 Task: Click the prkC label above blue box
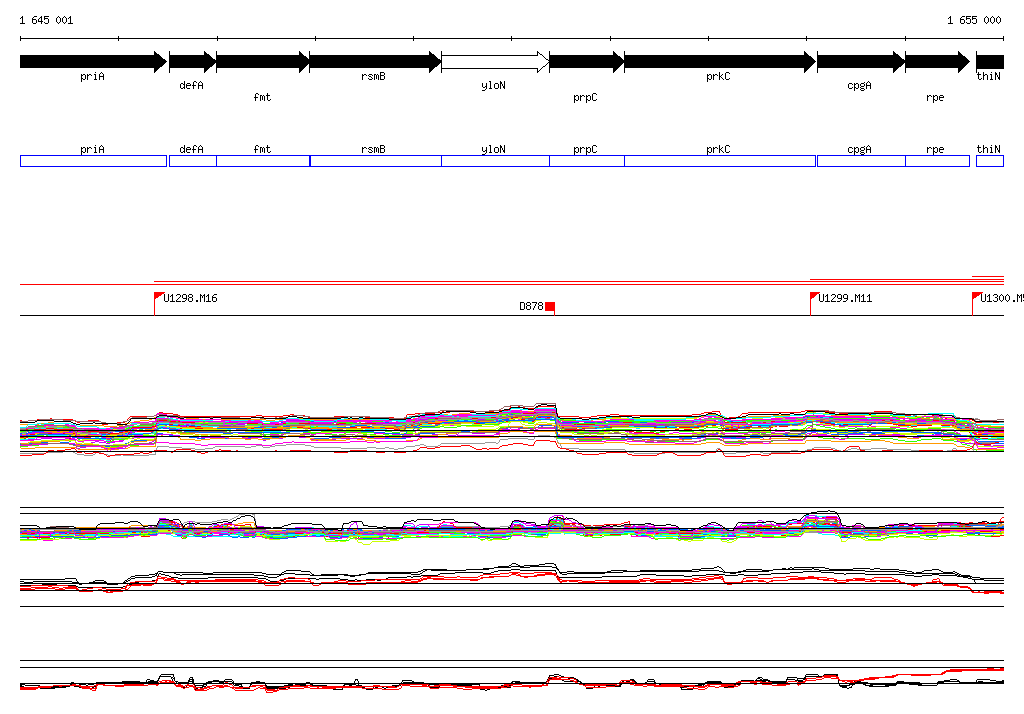tap(718, 149)
